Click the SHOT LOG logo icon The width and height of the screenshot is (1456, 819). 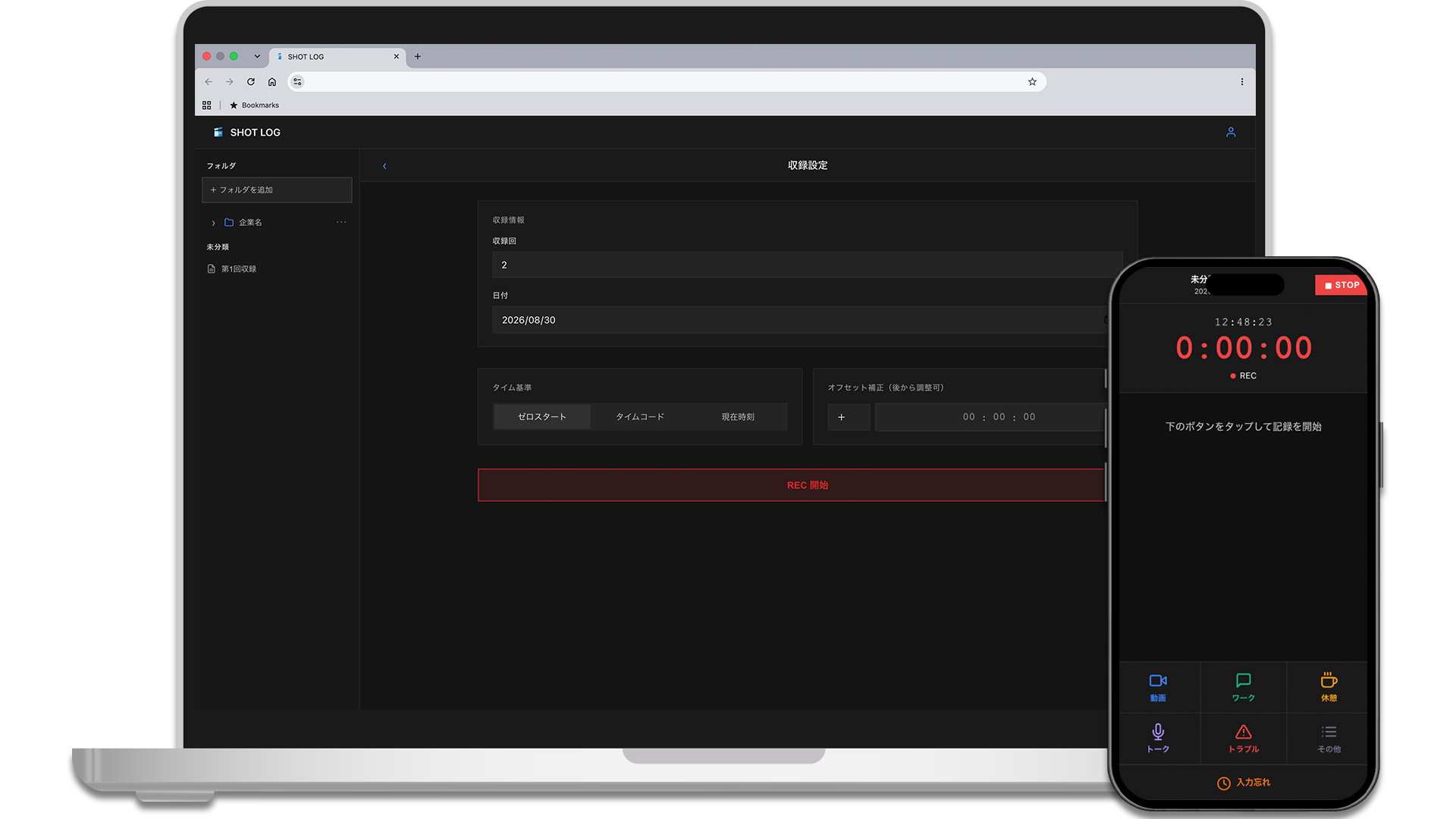218,132
